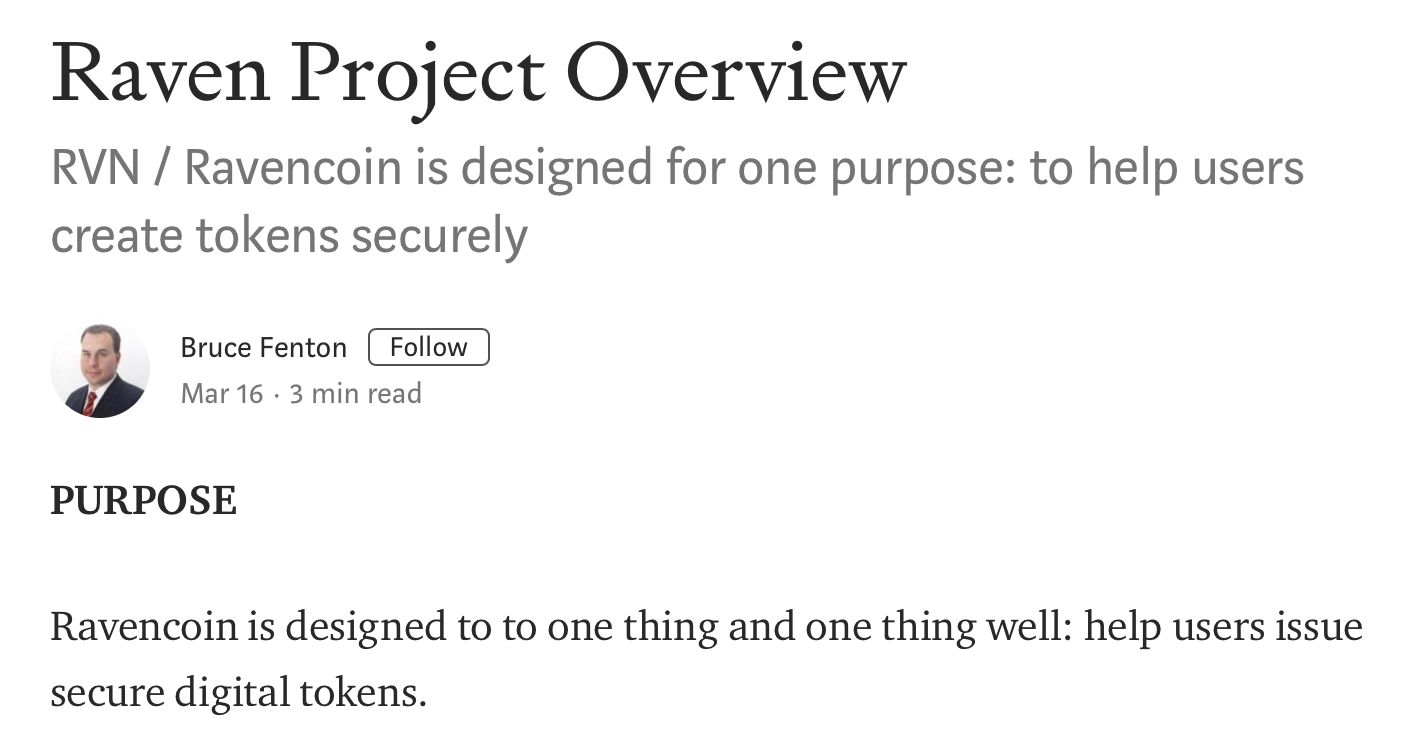Open the Bruce Fenton author name link
The height and width of the screenshot is (736, 1414).
point(264,348)
